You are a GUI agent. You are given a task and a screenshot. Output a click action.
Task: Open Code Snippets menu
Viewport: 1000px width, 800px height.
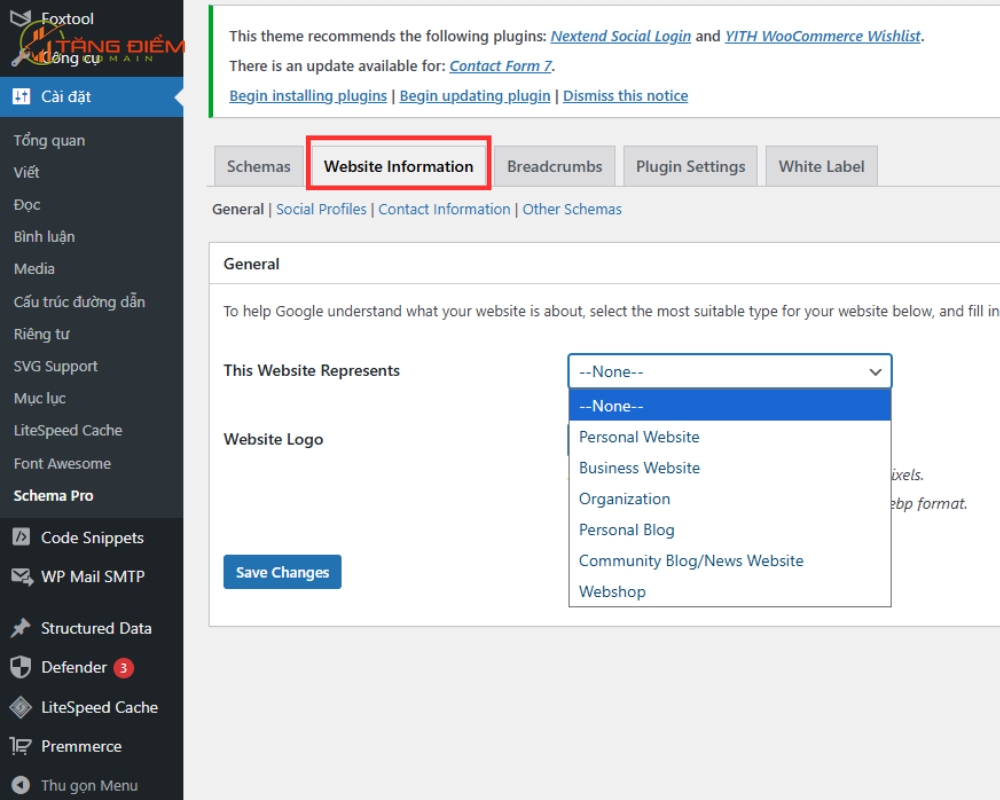[91, 537]
